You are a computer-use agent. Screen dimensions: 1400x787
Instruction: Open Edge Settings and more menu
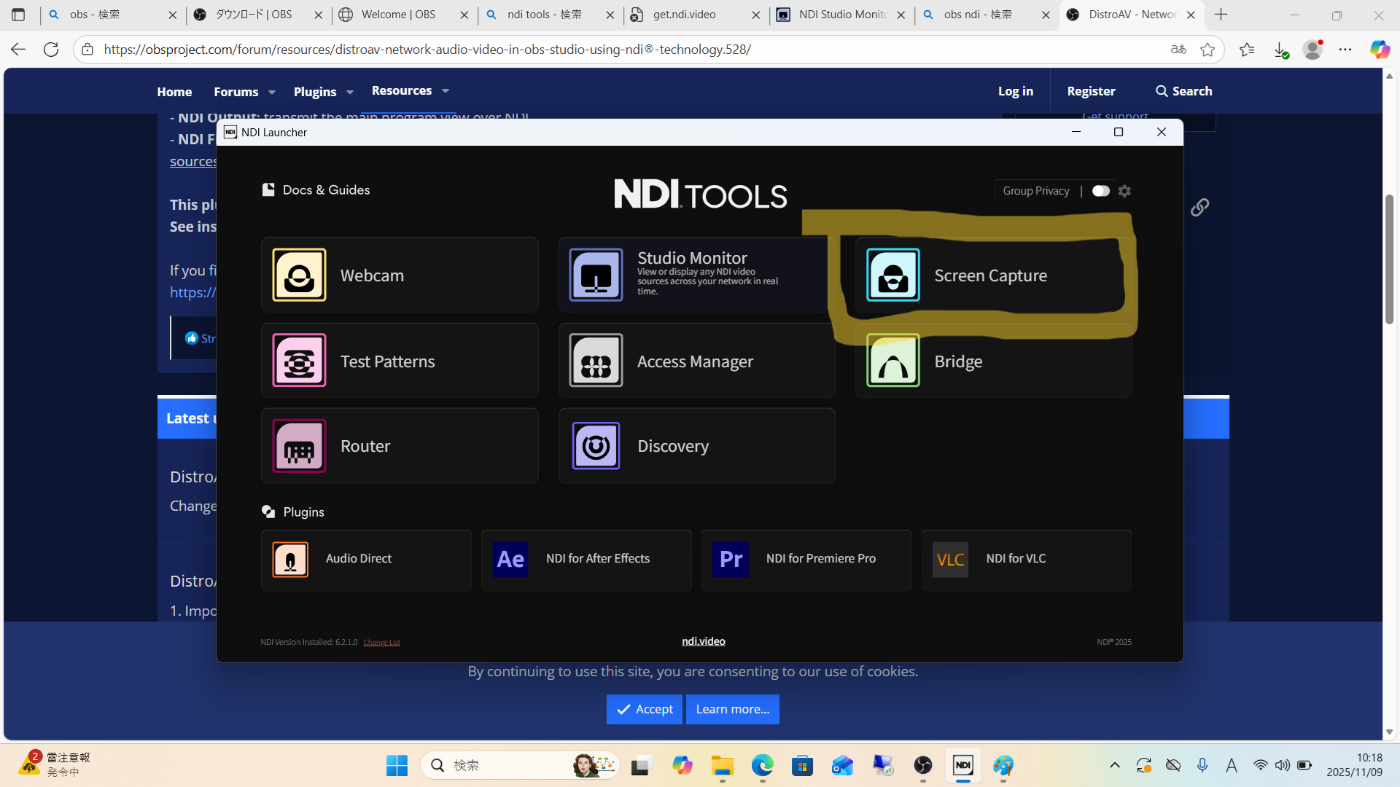1346,49
